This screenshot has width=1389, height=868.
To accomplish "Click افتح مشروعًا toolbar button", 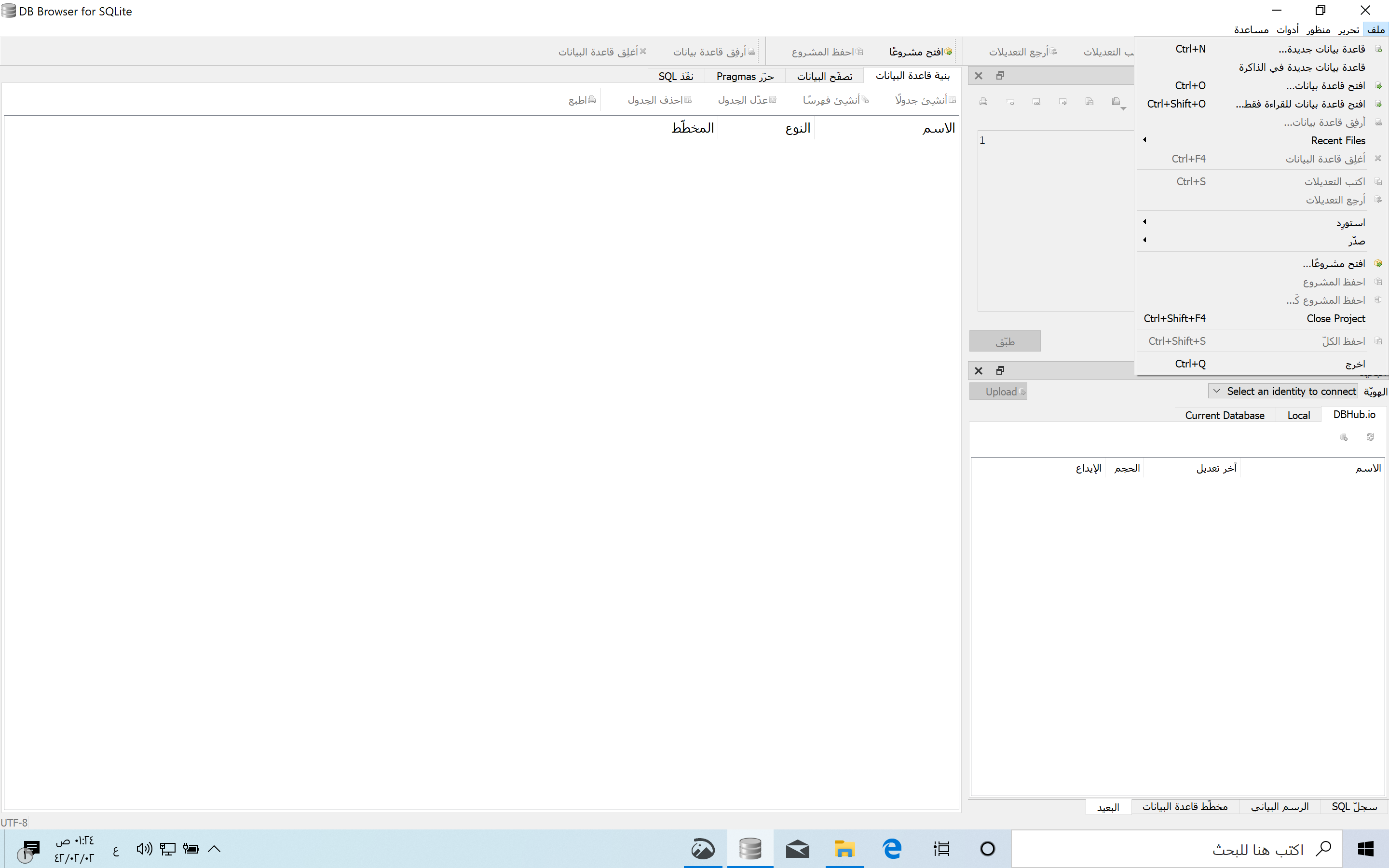I will (x=921, y=52).
